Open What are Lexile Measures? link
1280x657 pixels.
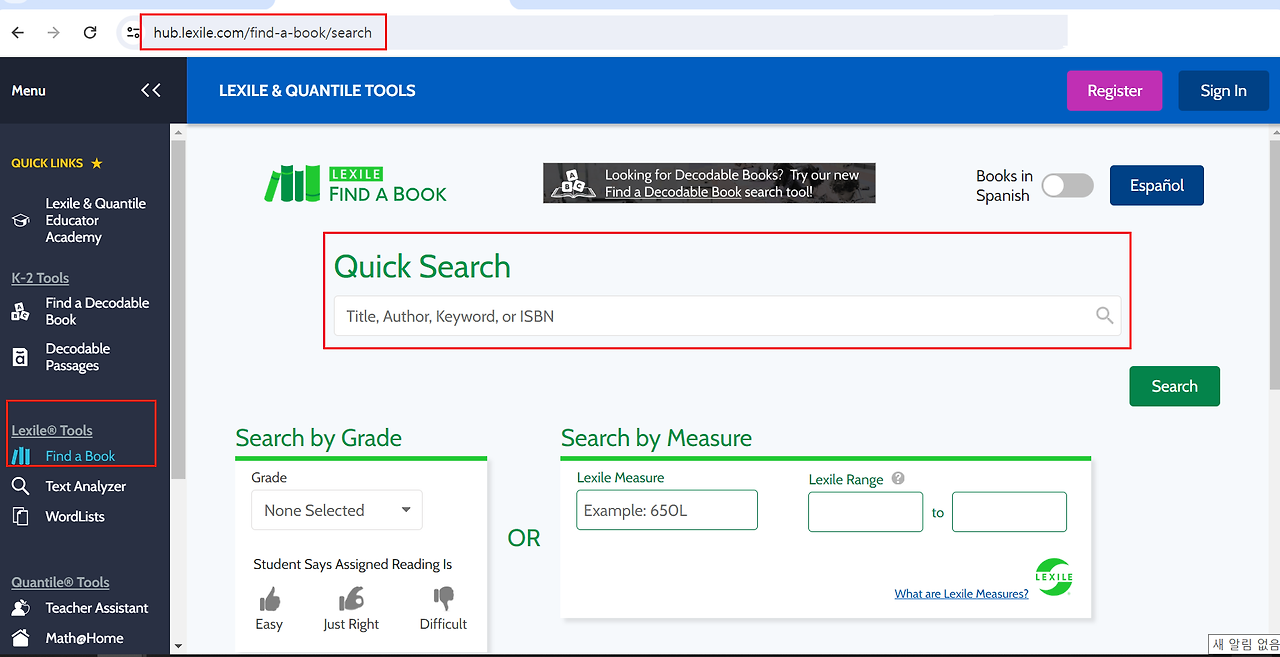[962, 594]
